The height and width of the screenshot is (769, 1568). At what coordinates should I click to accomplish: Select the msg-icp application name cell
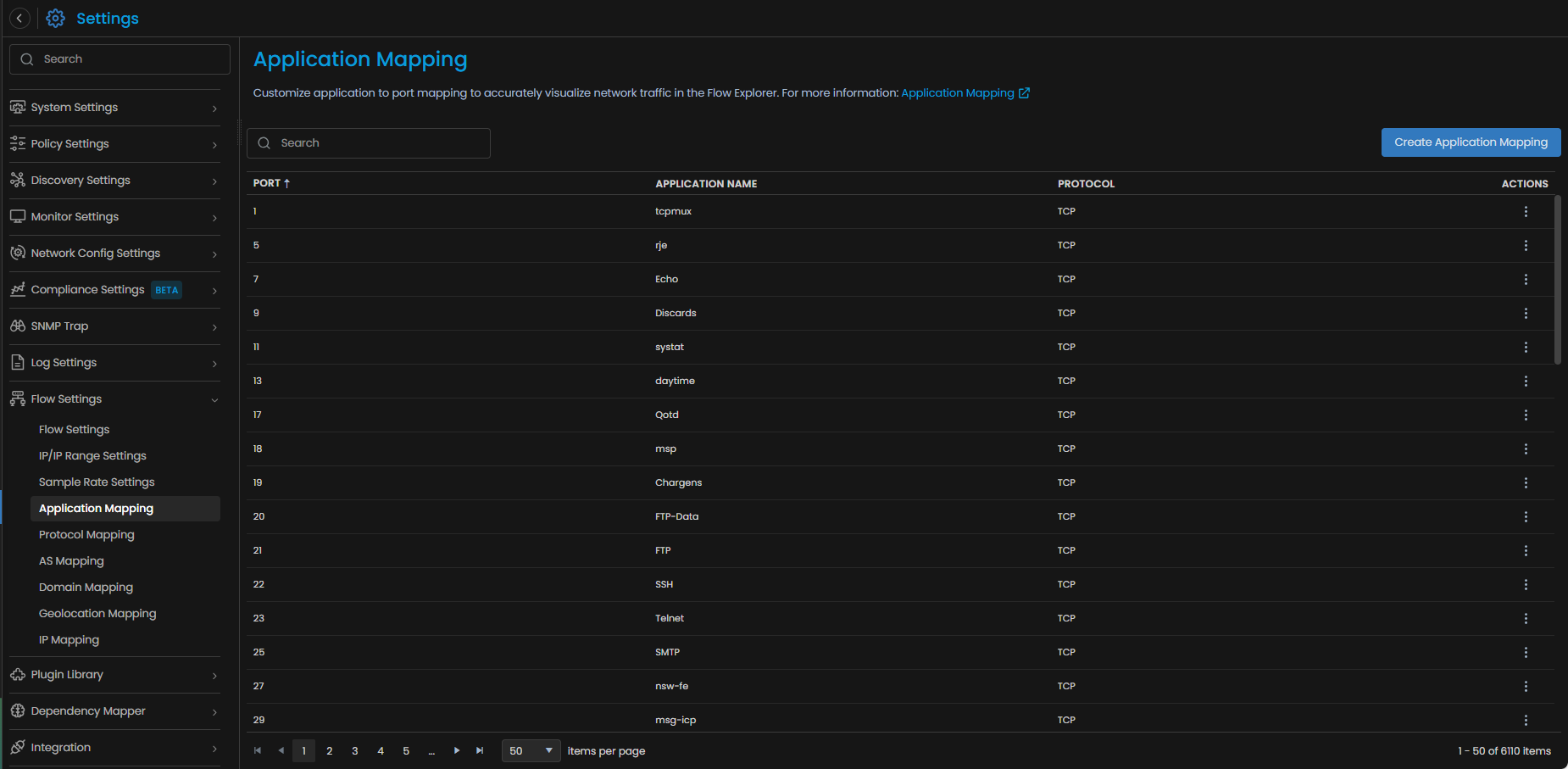(x=676, y=720)
